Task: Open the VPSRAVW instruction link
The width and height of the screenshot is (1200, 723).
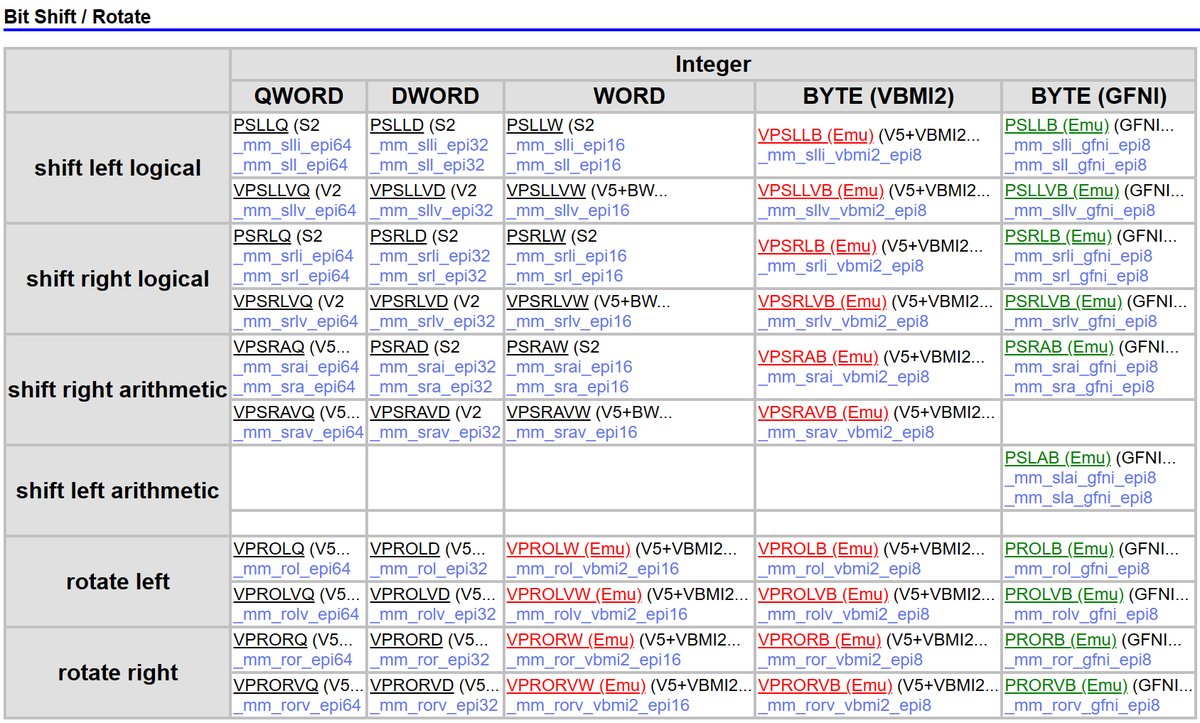Action: [549, 413]
